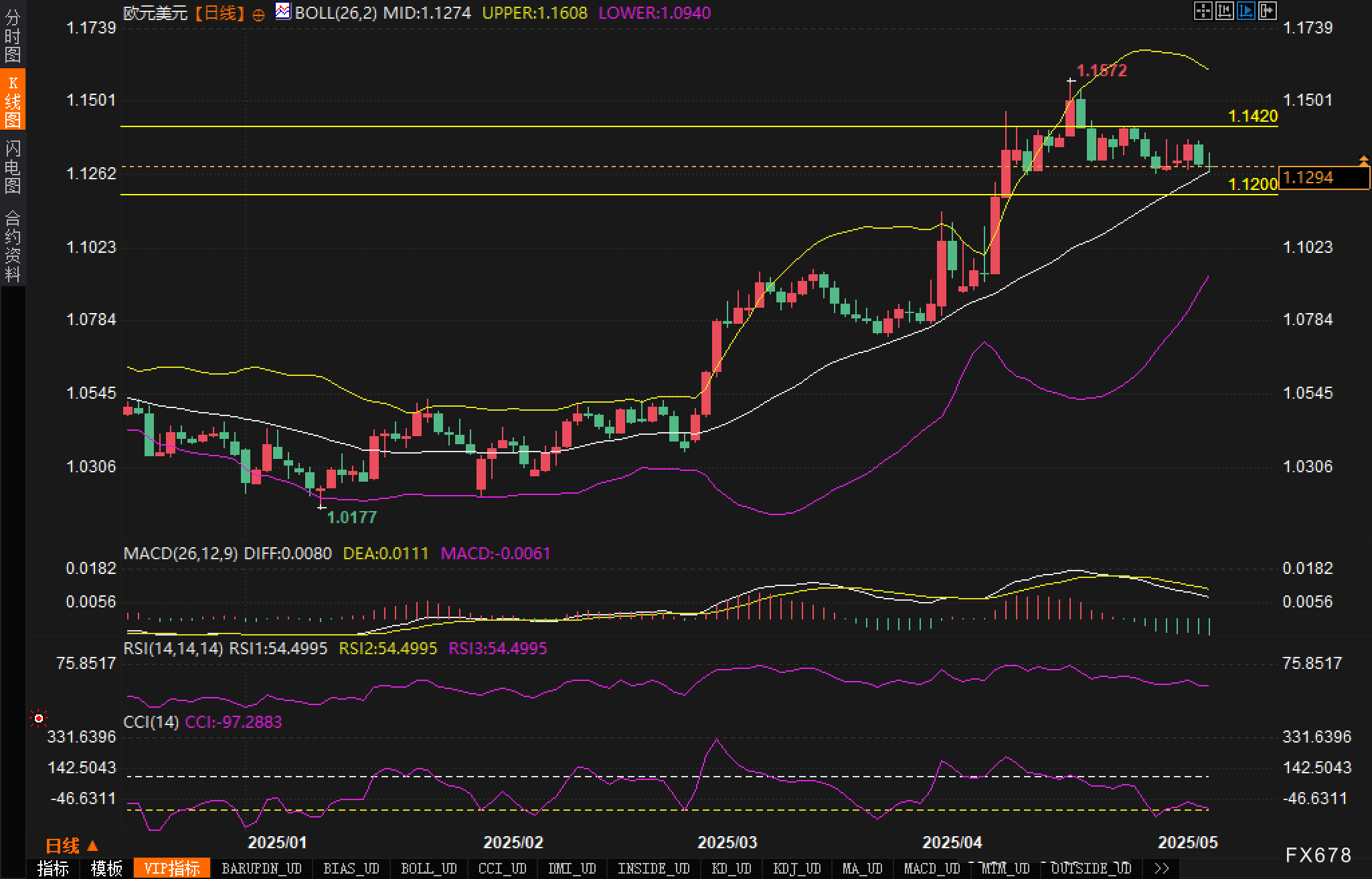
Task: Select the K线图 sidebar tab
Action: pyautogui.click(x=13, y=100)
